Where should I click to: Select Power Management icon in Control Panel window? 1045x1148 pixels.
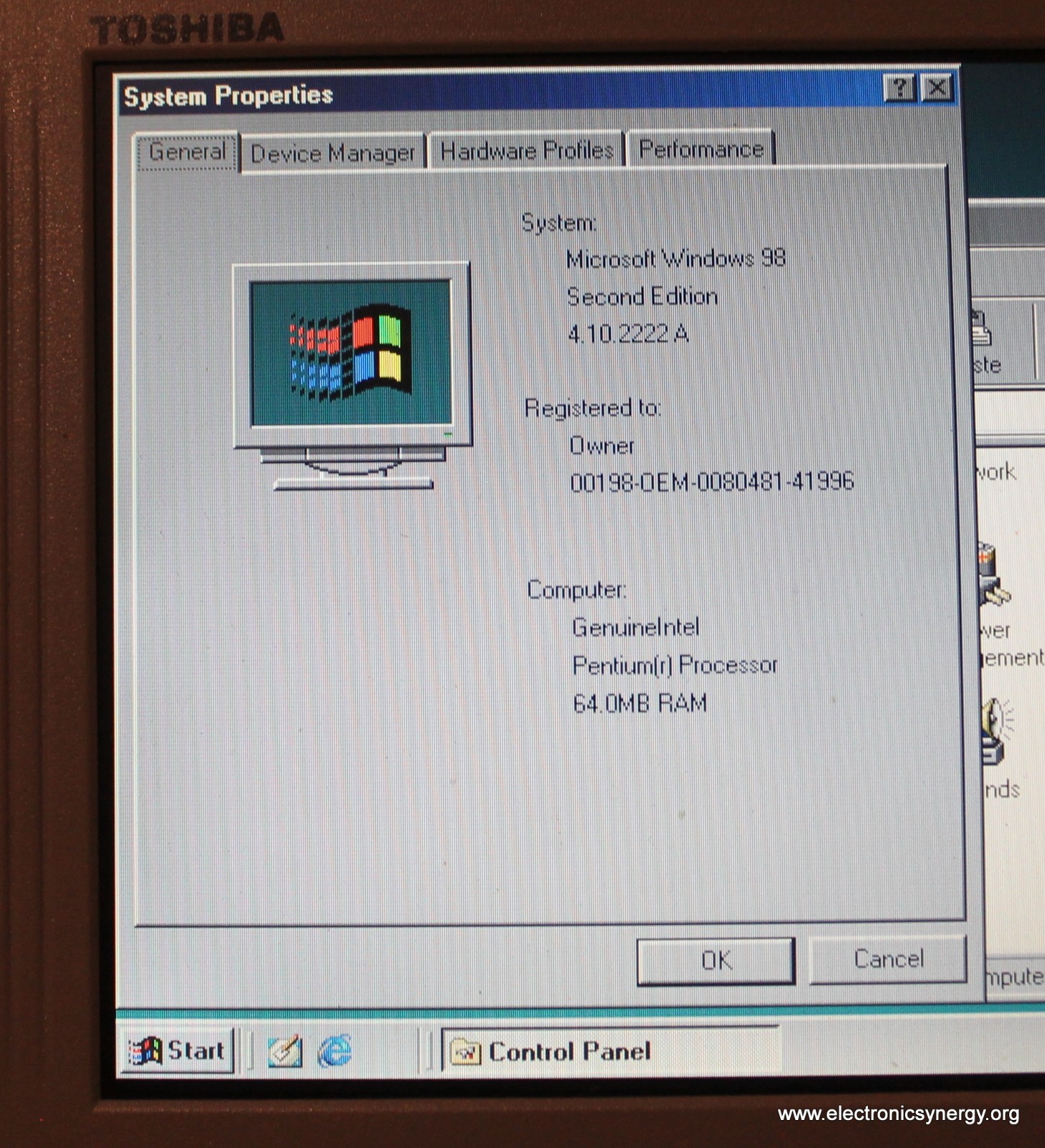[x=994, y=574]
